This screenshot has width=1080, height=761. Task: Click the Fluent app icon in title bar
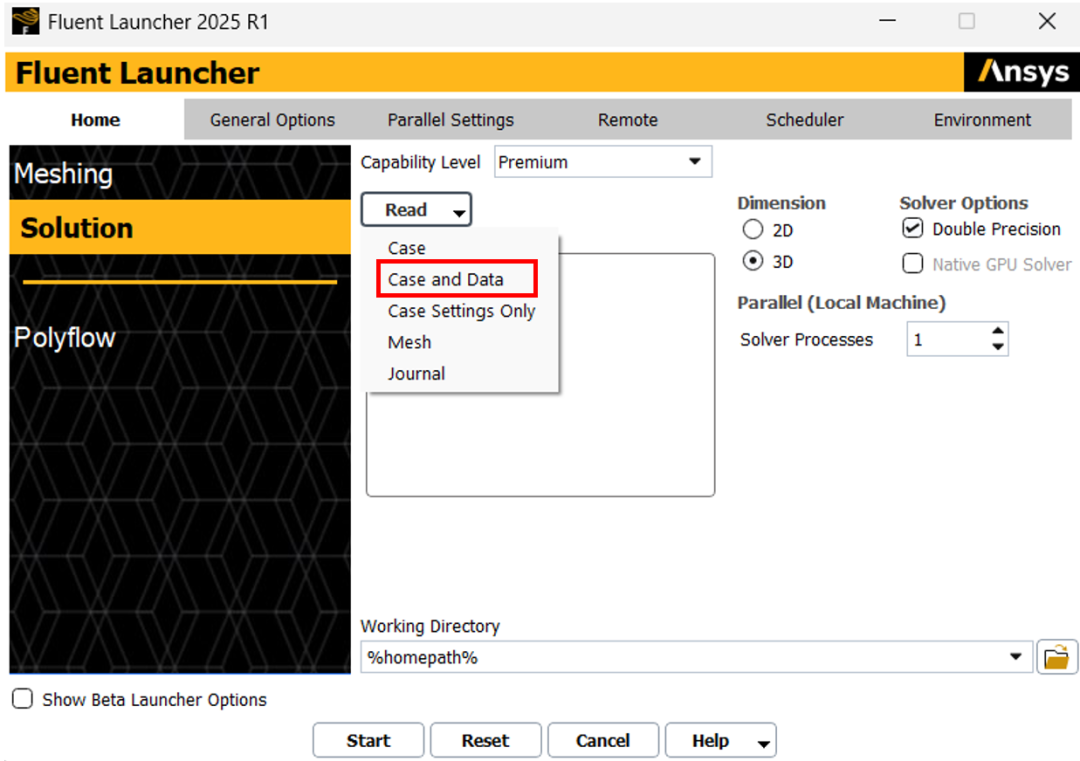[x=25, y=21]
